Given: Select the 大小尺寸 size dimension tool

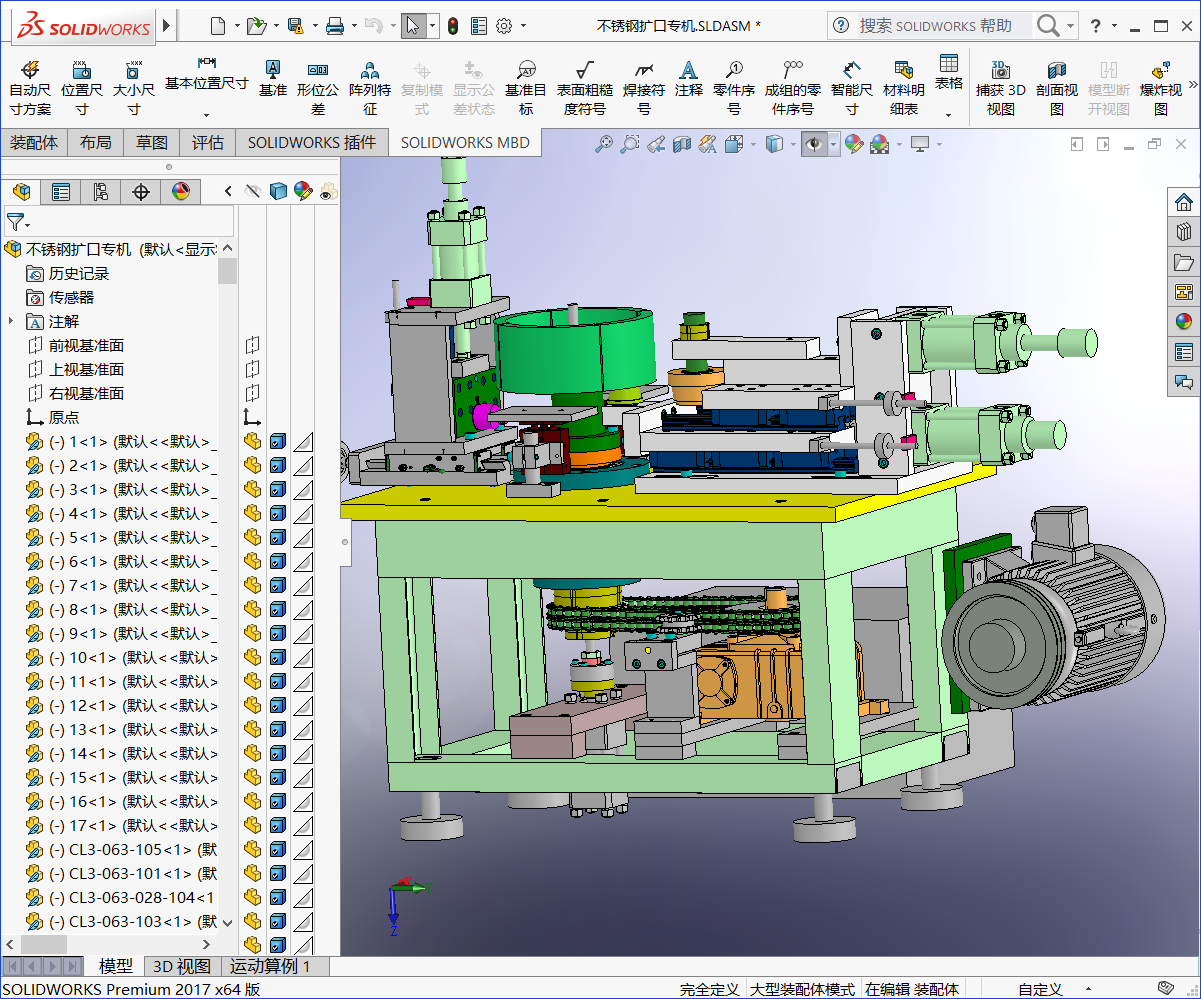Looking at the screenshot, I should coord(133,88).
